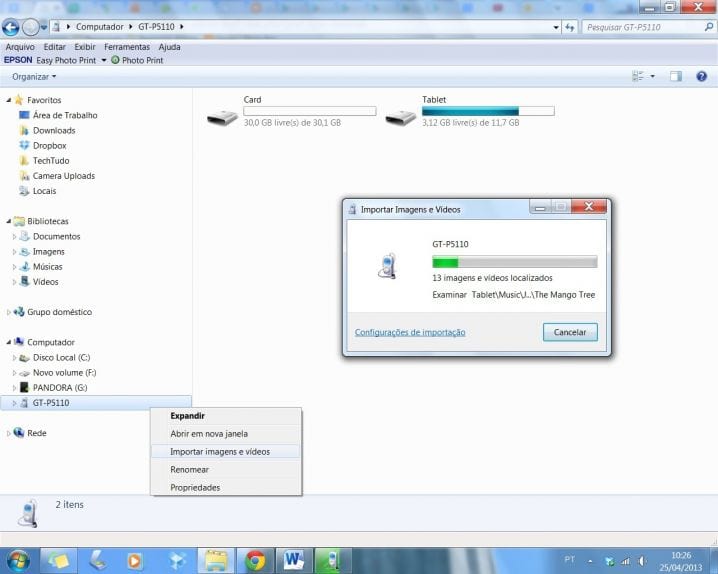Expand Disco Local (C:) tree node

[14, 357]
